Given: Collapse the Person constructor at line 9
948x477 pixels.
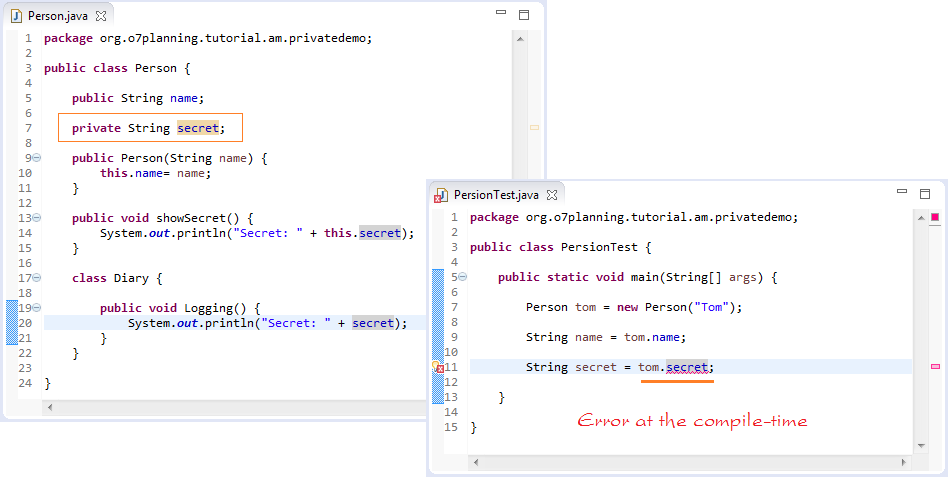Looking at the screenshot, I should pos(36,158).
